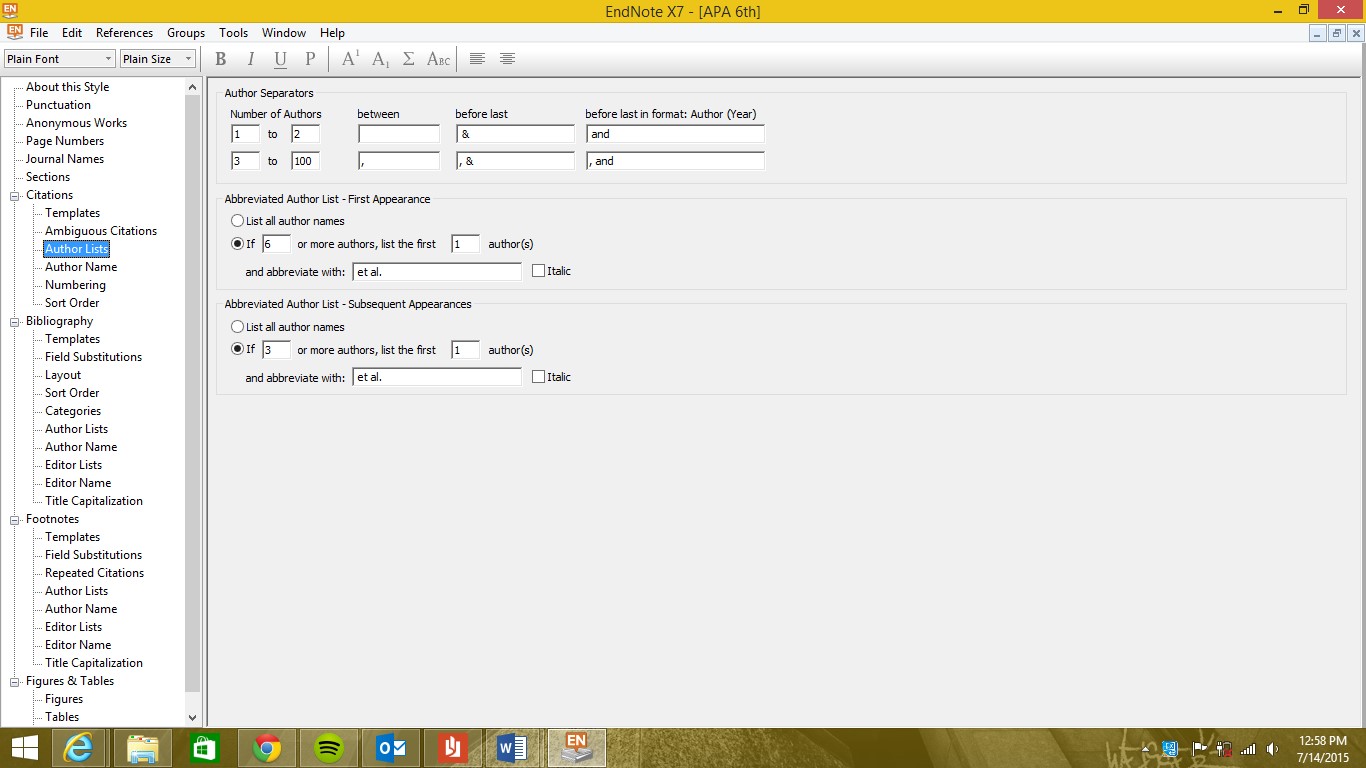
Task: Click the Action Center flag tray icon
Action: coord(1199,749)
